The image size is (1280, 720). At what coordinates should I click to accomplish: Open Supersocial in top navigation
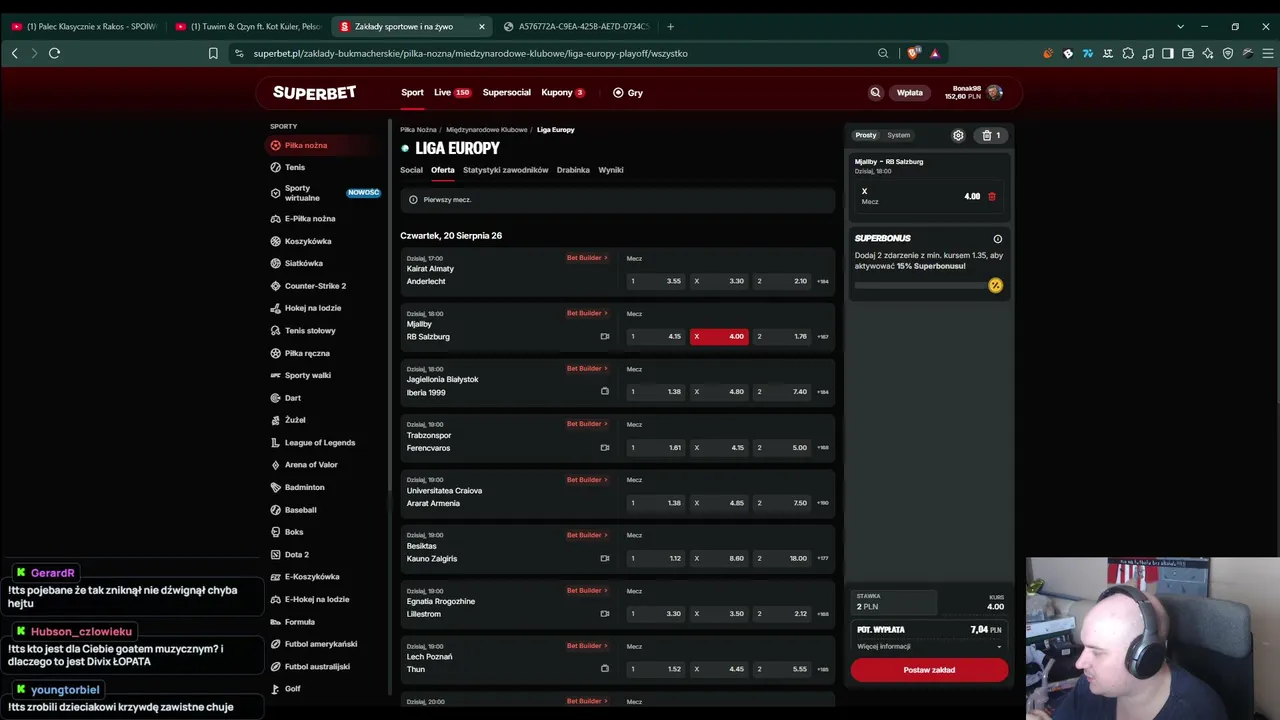506,92
